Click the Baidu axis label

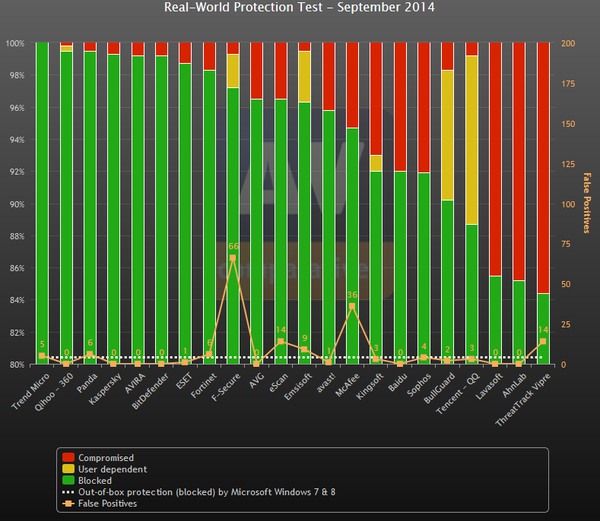398,382
